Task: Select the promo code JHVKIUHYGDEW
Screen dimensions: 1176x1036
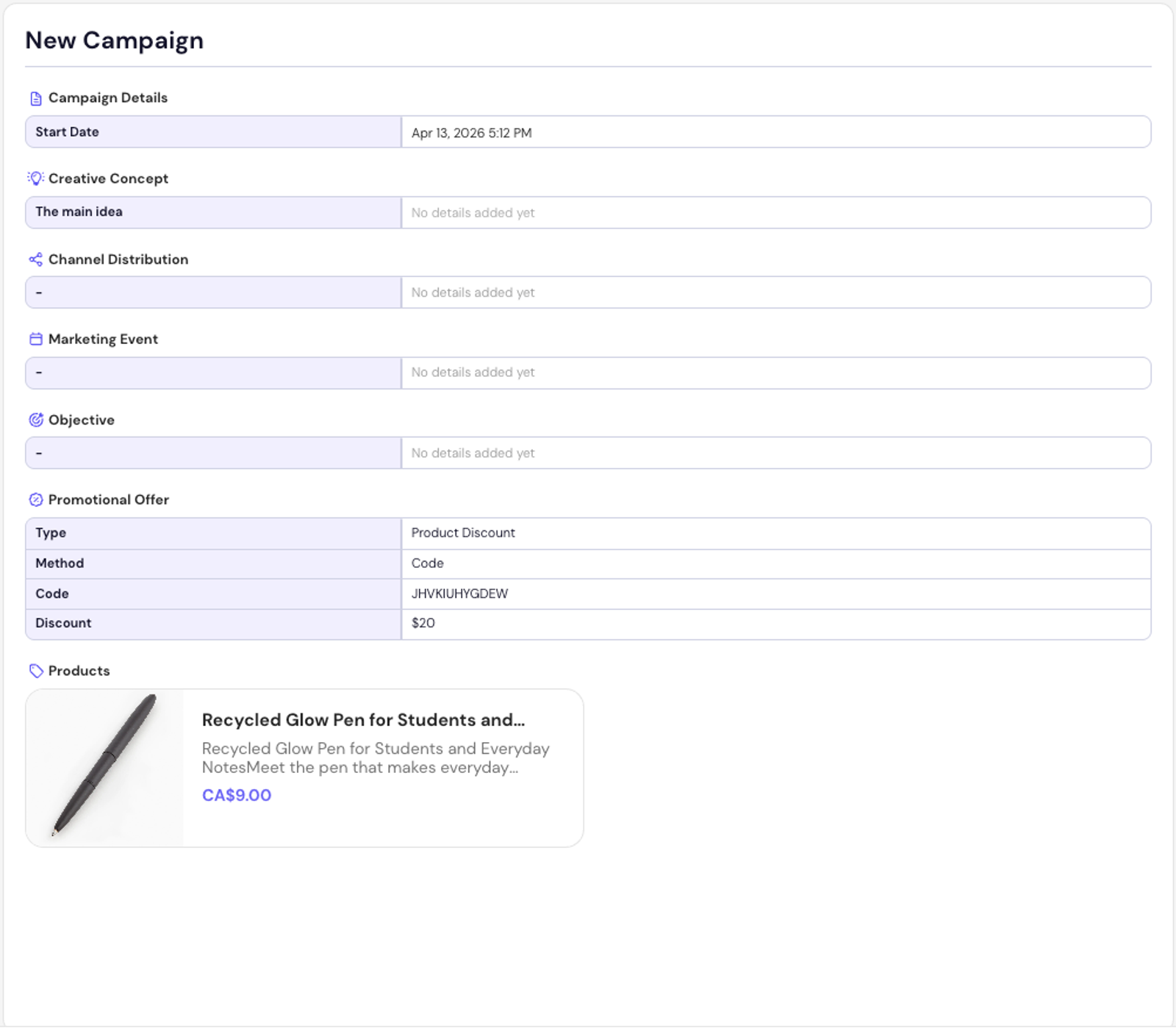Action: (459, 594)
